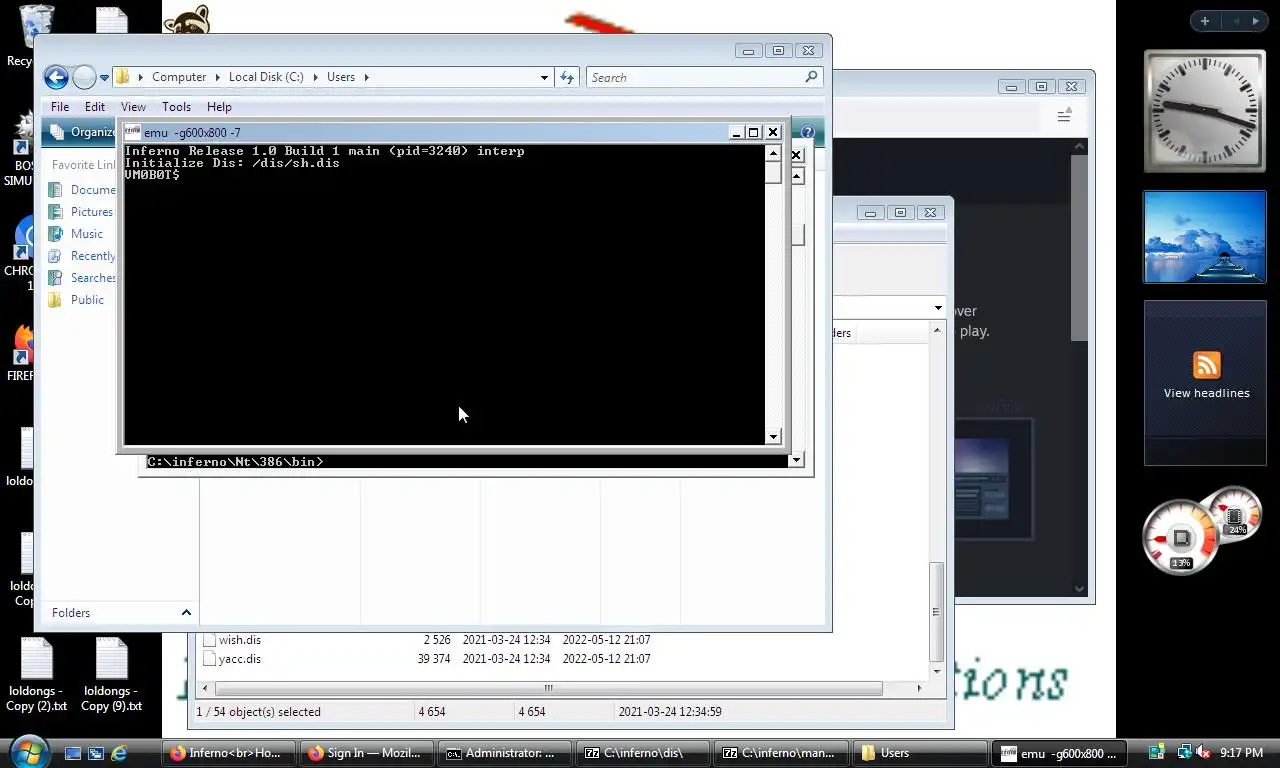Expand arrow after Users in breadcrumb
Viewport: 1280px width, 768px height.
tap(366, 77)
